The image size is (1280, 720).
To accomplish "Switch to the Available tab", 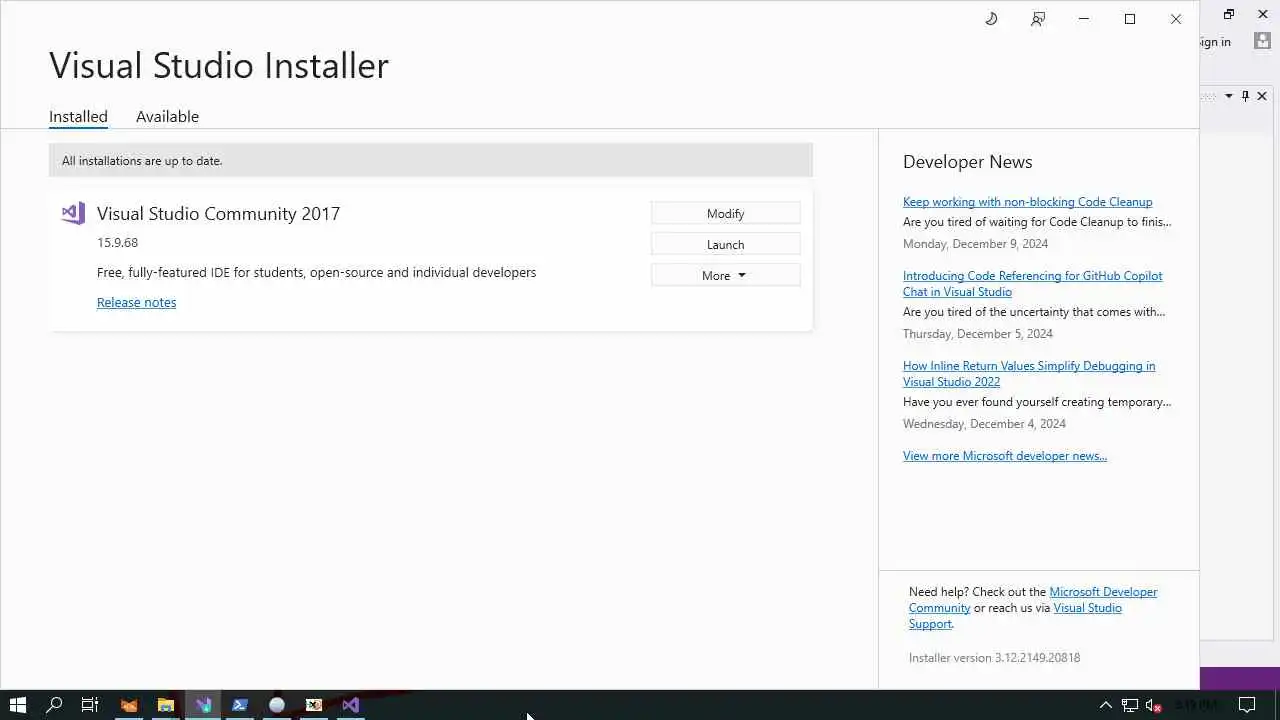I will pyautogui.click(x=167, y=116).
